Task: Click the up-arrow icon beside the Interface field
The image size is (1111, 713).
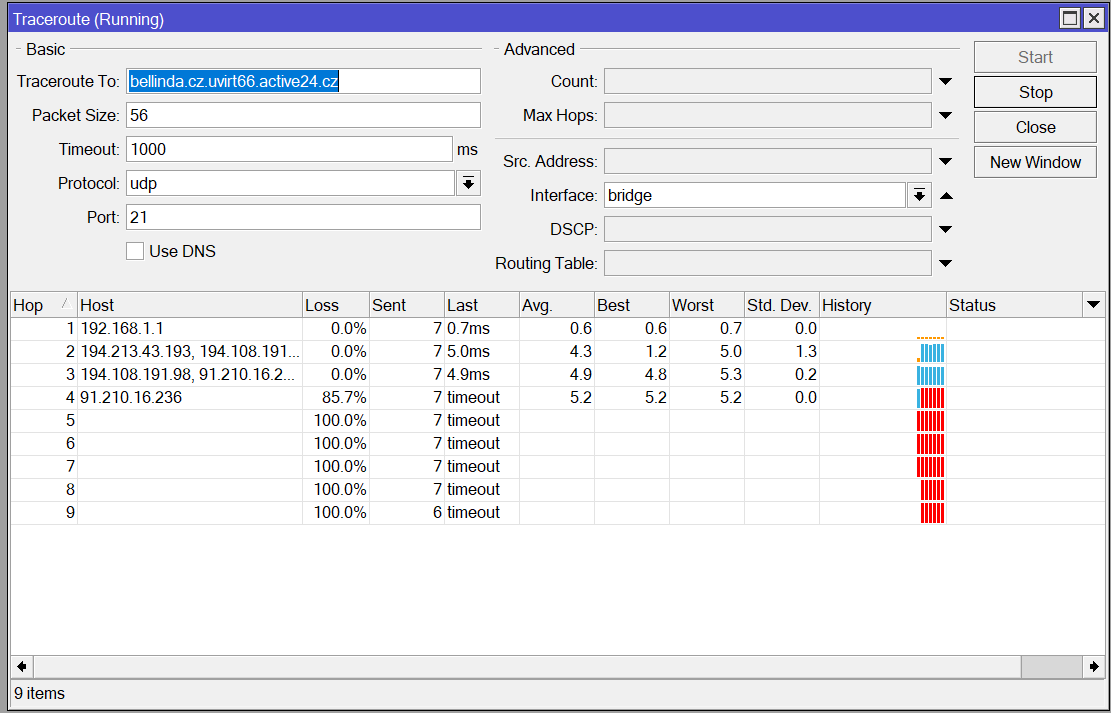Action: [944, 194]
